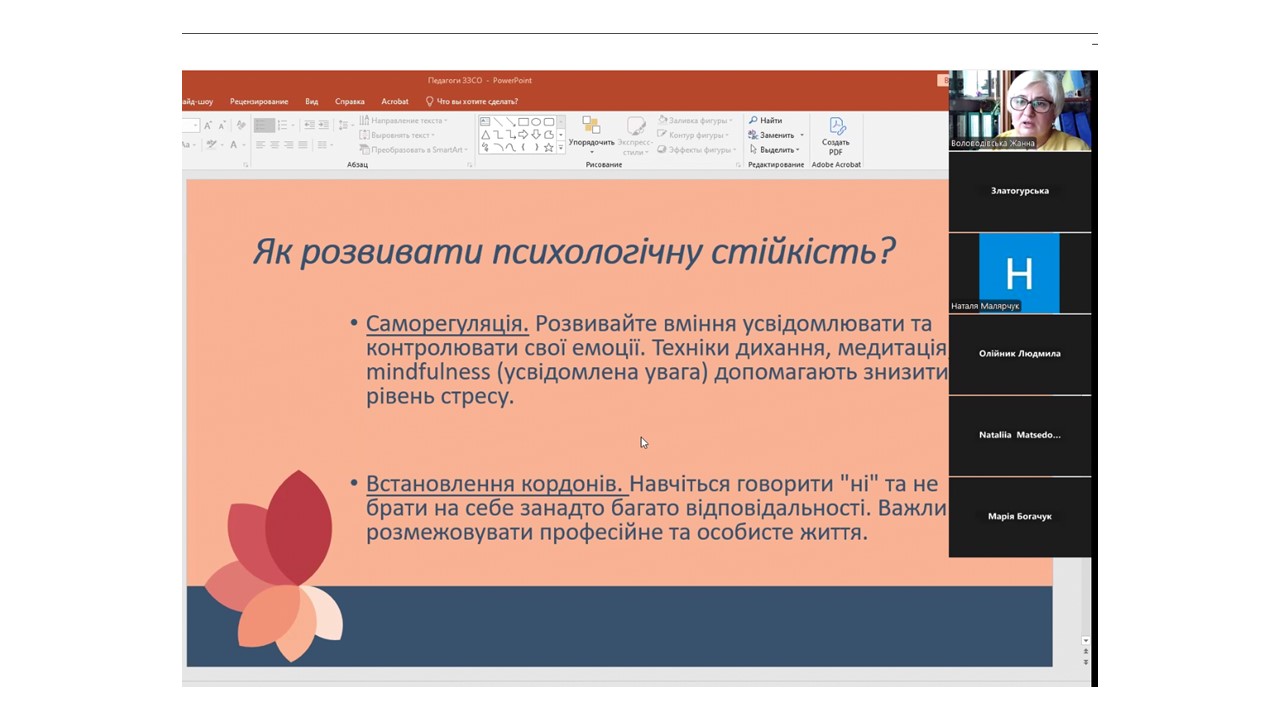
Task: Select the Наталя Малярчук participant tile
Action: [1020, 272]
